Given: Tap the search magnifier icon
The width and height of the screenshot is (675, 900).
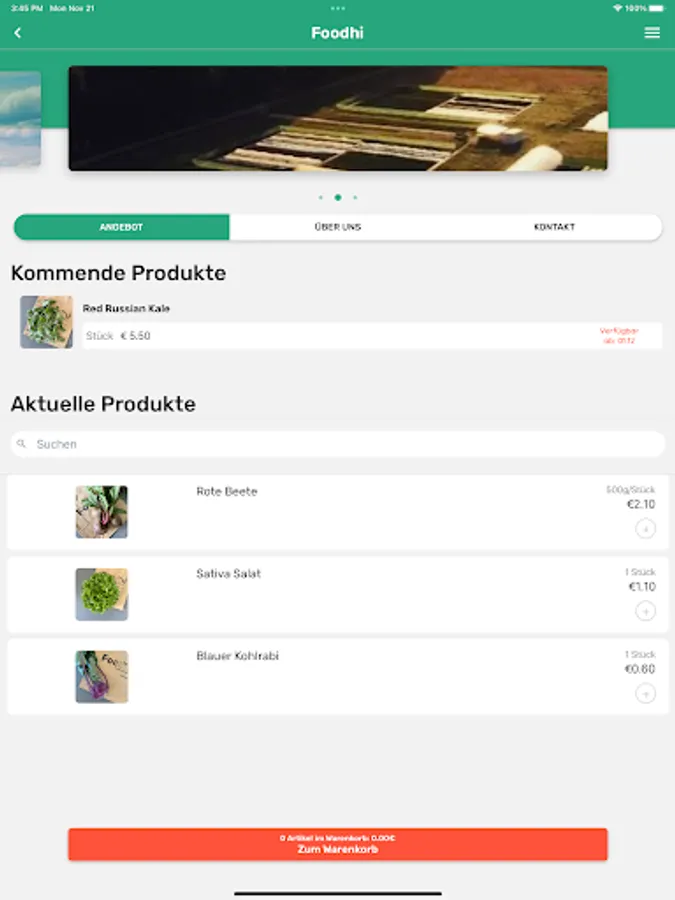Looking at the screenshot, I should tap(21, 444).
